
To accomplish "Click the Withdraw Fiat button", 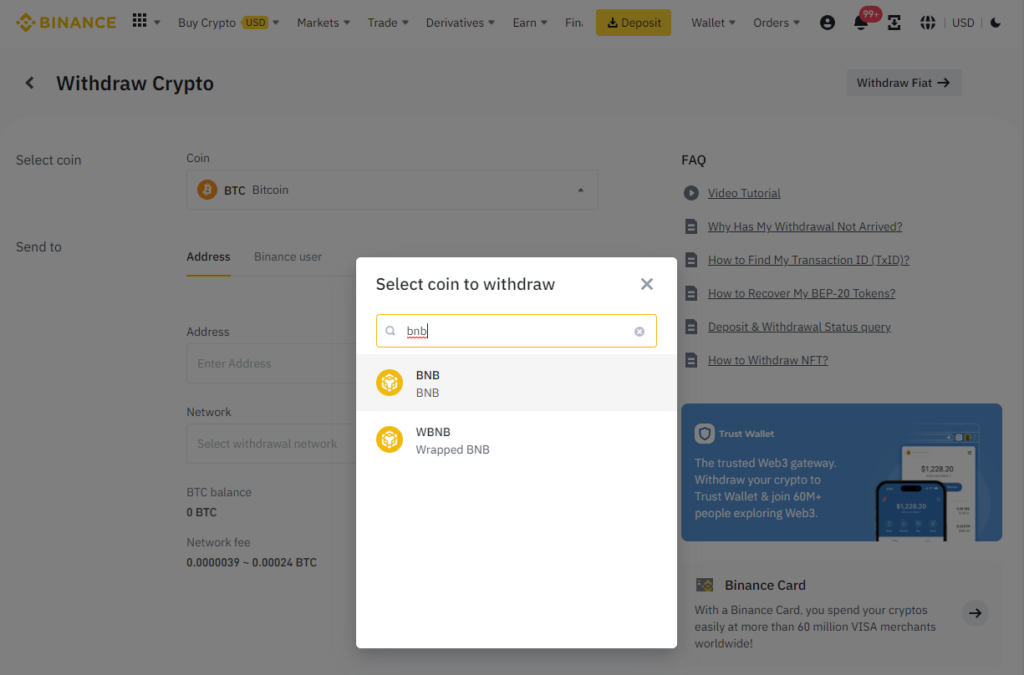I will click(x=904, y=83).
